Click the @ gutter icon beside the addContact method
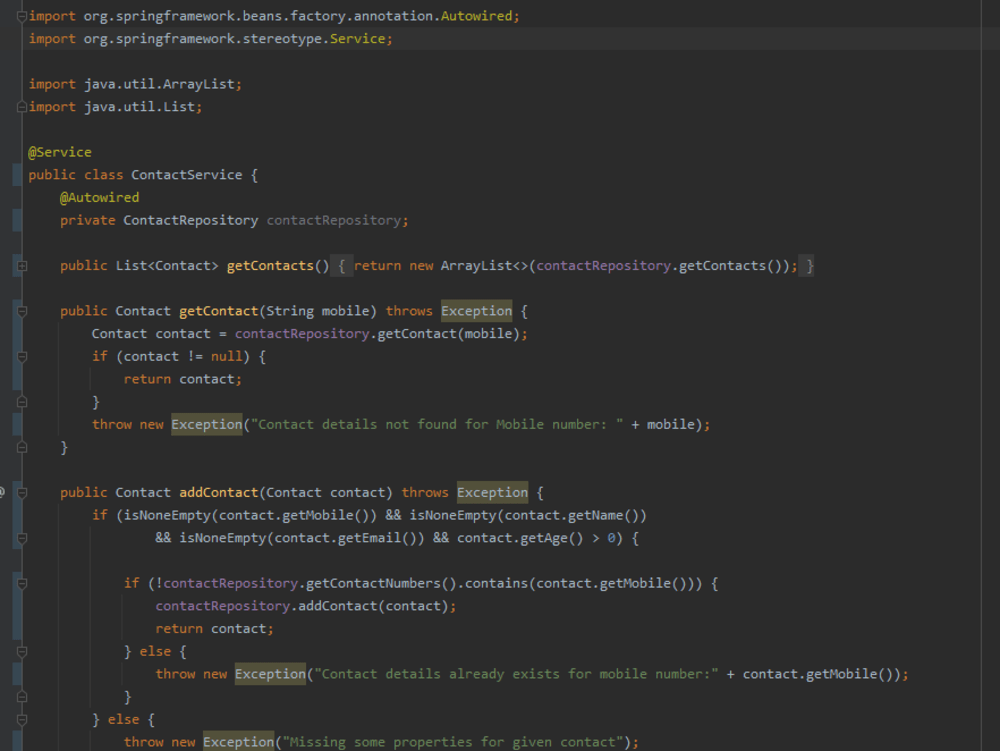 (x=3, y=491)
